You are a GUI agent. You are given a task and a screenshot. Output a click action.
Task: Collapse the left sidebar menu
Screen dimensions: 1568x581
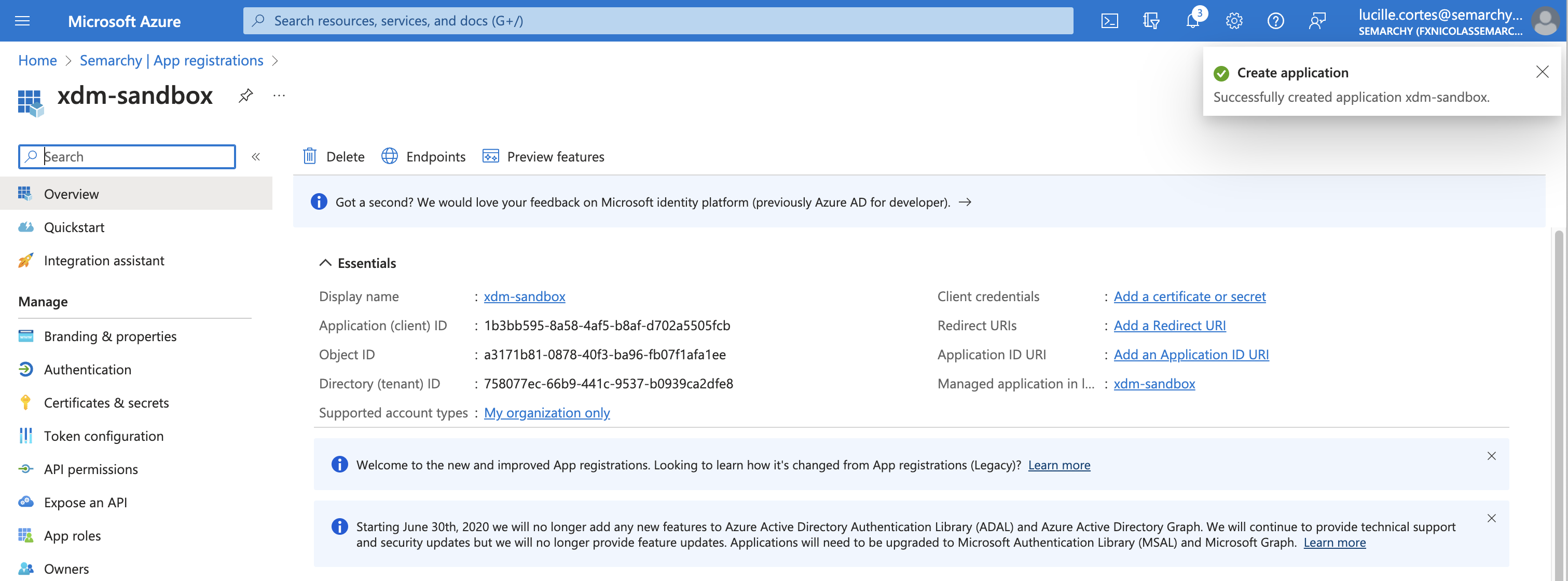256,156
